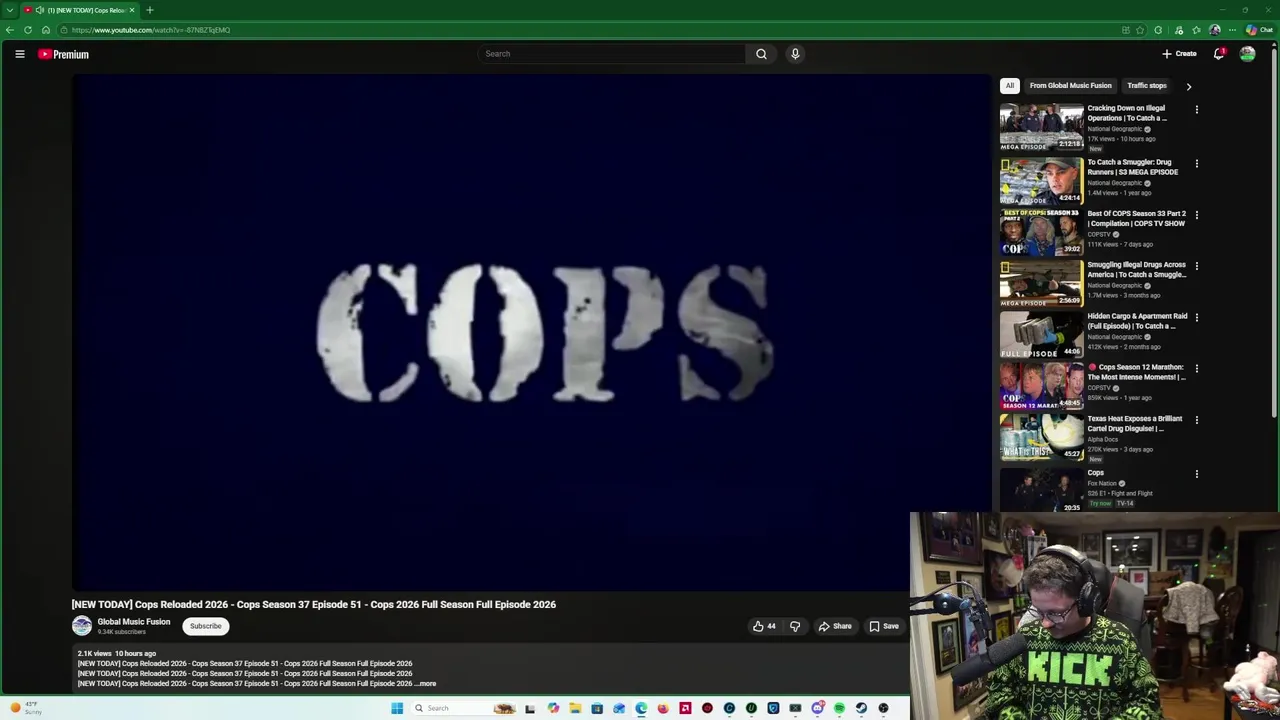The width and height of the screenshot is (1280, 720).
Task: Open YouTube notifications bell
Action: pyautogui.click(x=1218, y=54)
